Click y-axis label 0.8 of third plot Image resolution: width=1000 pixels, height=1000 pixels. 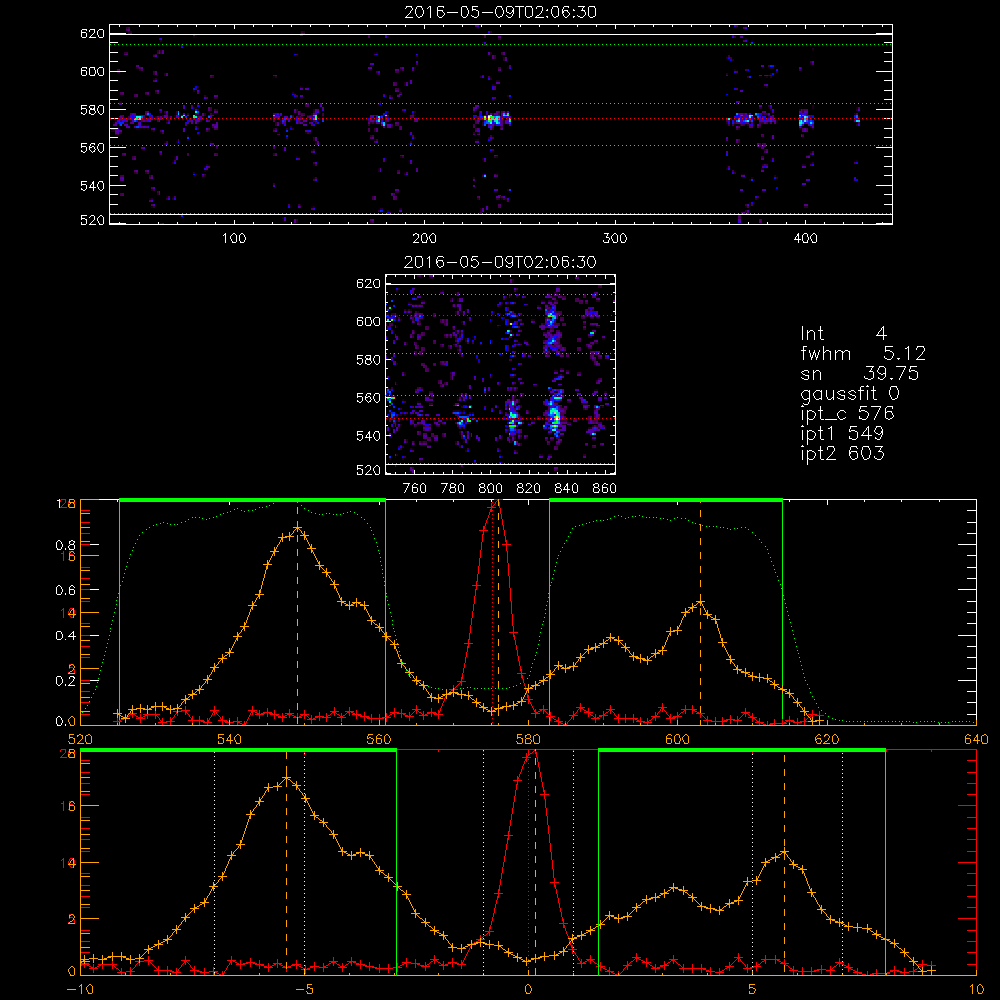click(x=66, y=545)
